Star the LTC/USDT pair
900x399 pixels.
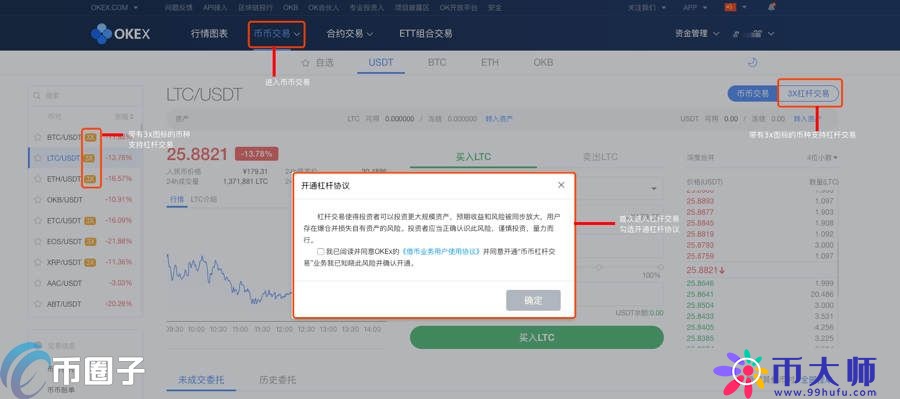pyautogui.click(x=39, y=158)
